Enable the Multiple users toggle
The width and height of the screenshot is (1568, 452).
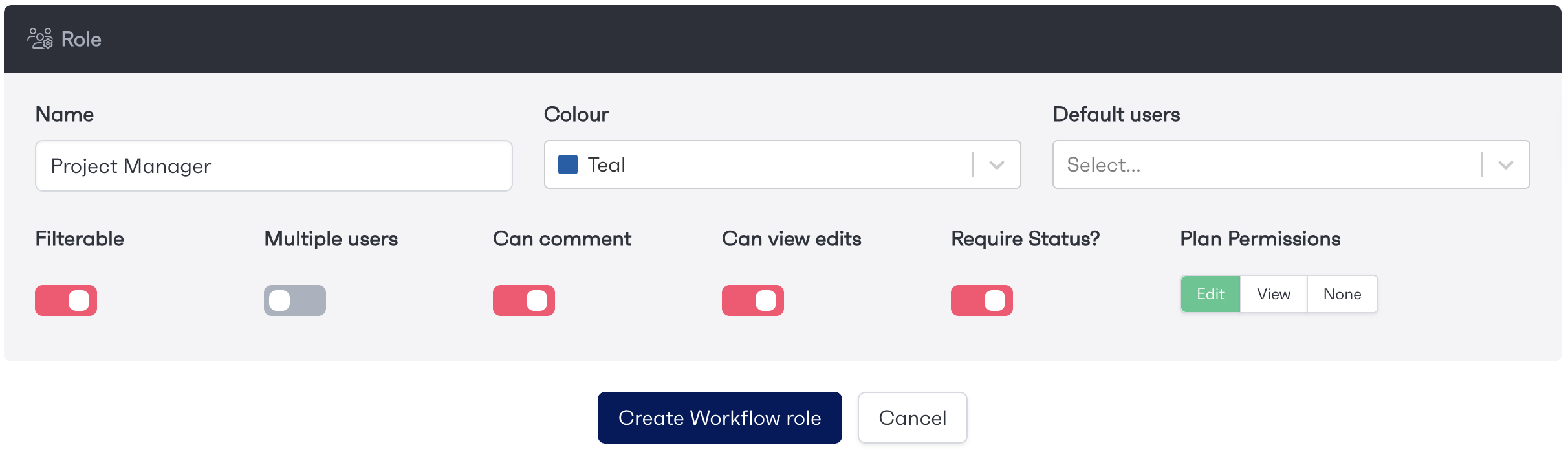click(x=295, y=300)
